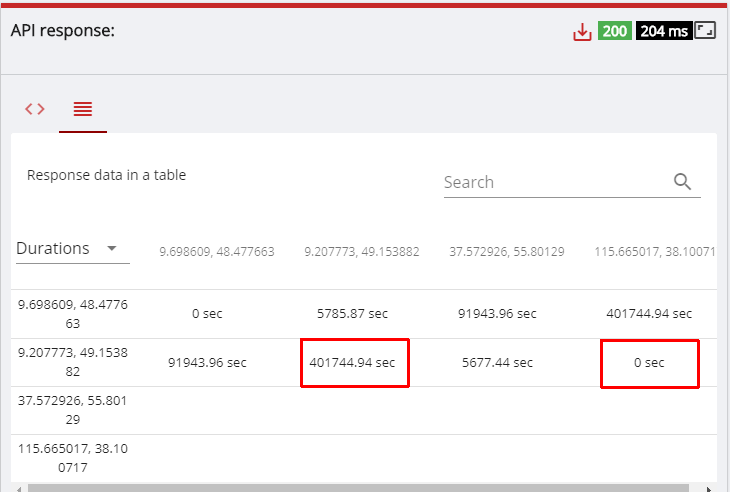Switch to the table view tab

click(83, 109)
